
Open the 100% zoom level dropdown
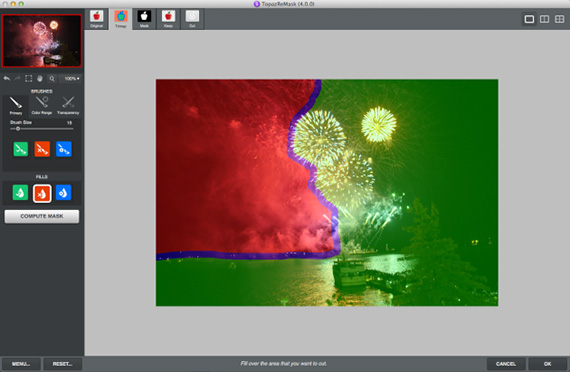71,79
